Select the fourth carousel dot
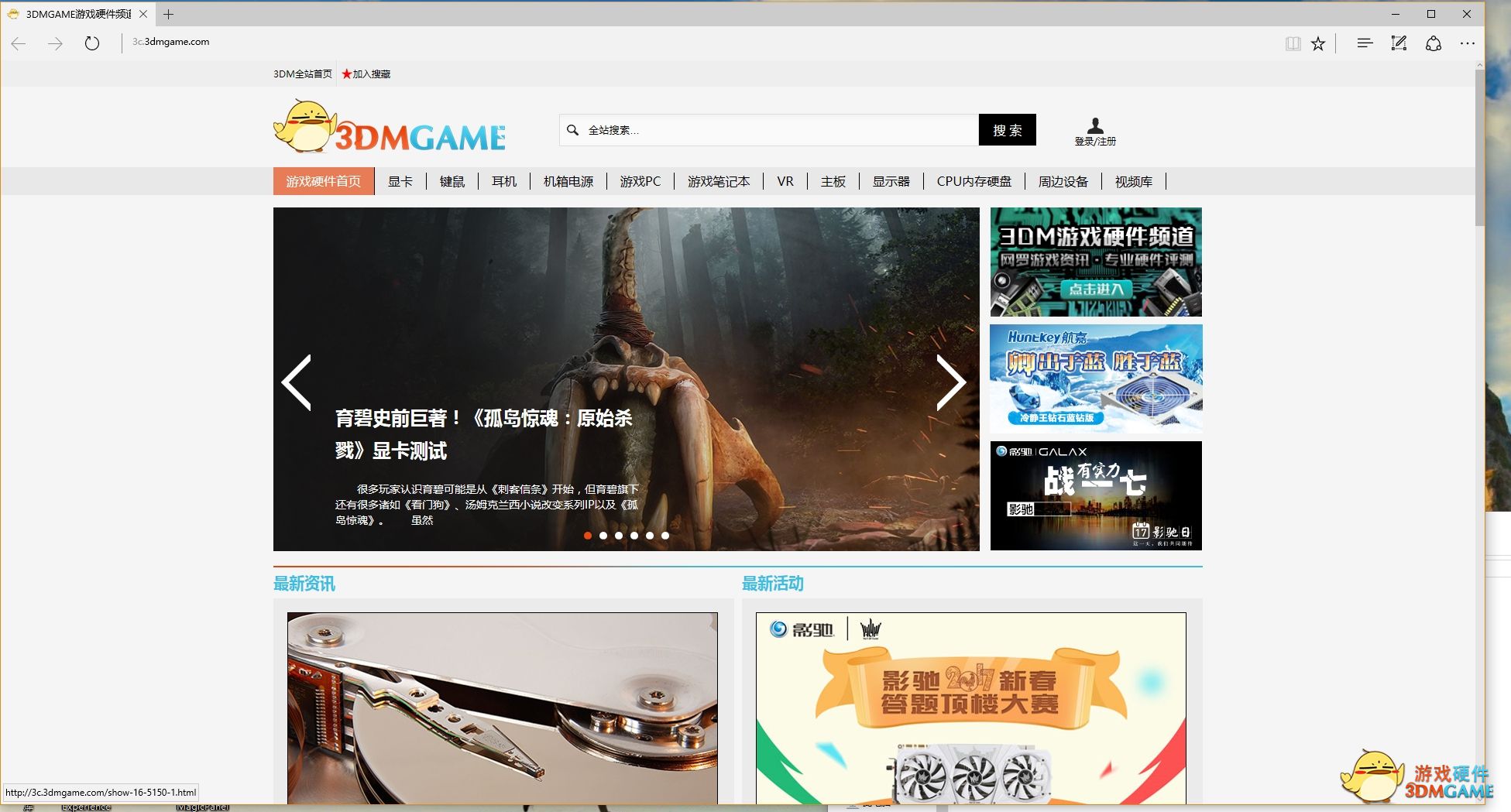This screenshot has width=1511, height=812. tap(634, 536)
